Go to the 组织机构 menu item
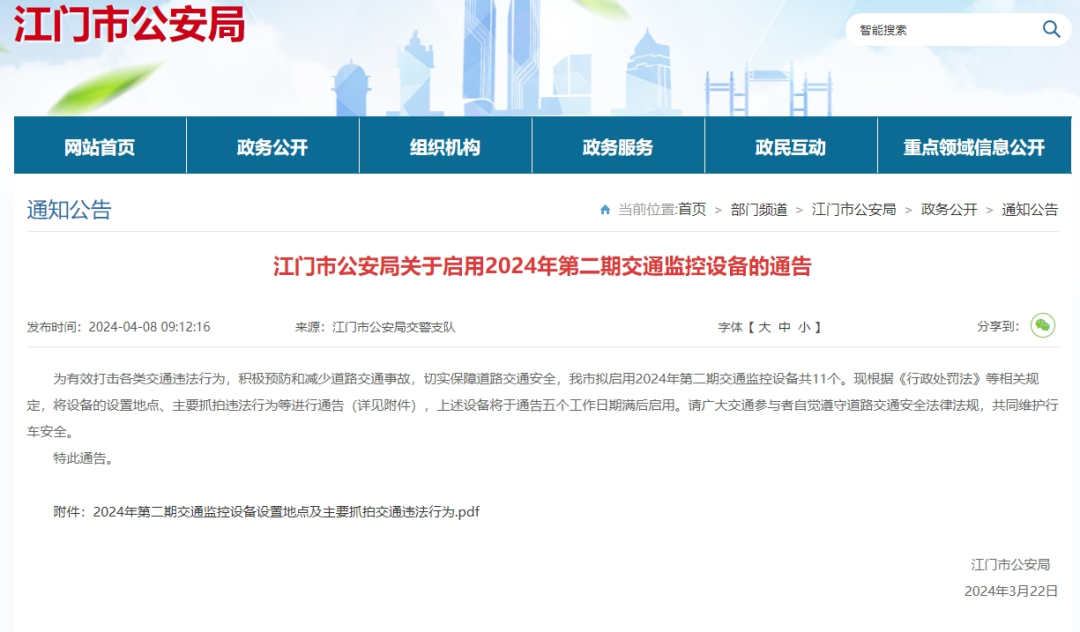 (x=445, y=147)
